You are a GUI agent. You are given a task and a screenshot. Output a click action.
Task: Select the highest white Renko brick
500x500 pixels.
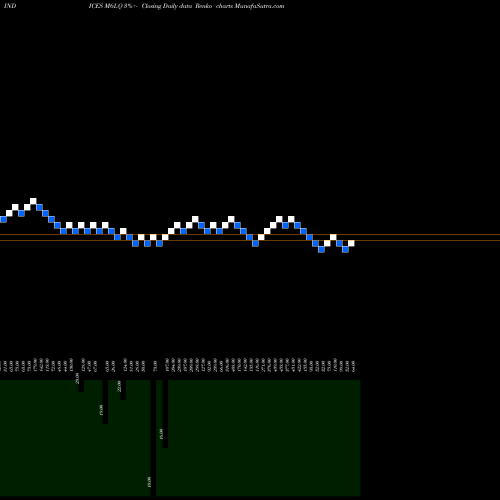(x=33, y=201)
